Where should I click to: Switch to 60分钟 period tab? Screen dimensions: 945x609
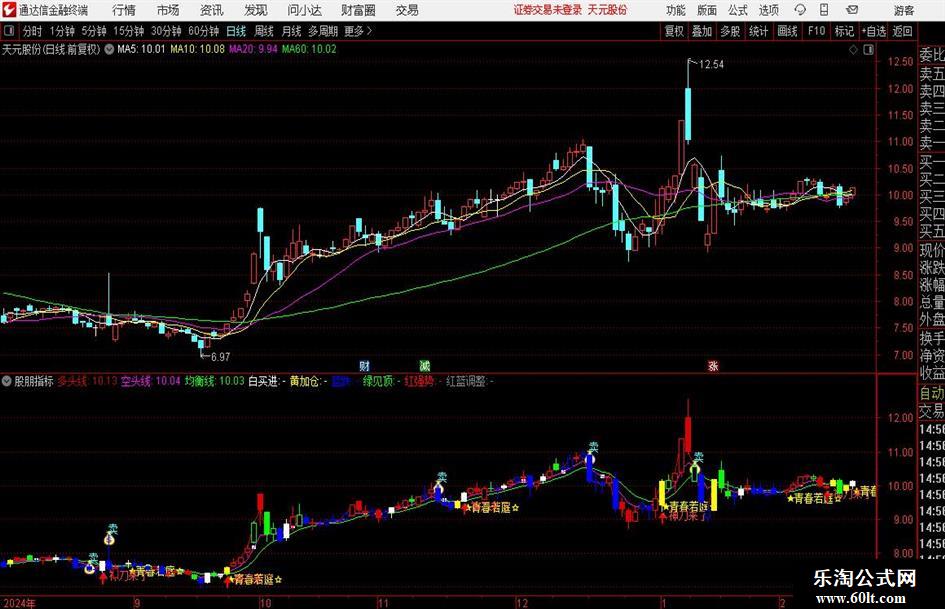pyautogui.click(x=203, y=31)
